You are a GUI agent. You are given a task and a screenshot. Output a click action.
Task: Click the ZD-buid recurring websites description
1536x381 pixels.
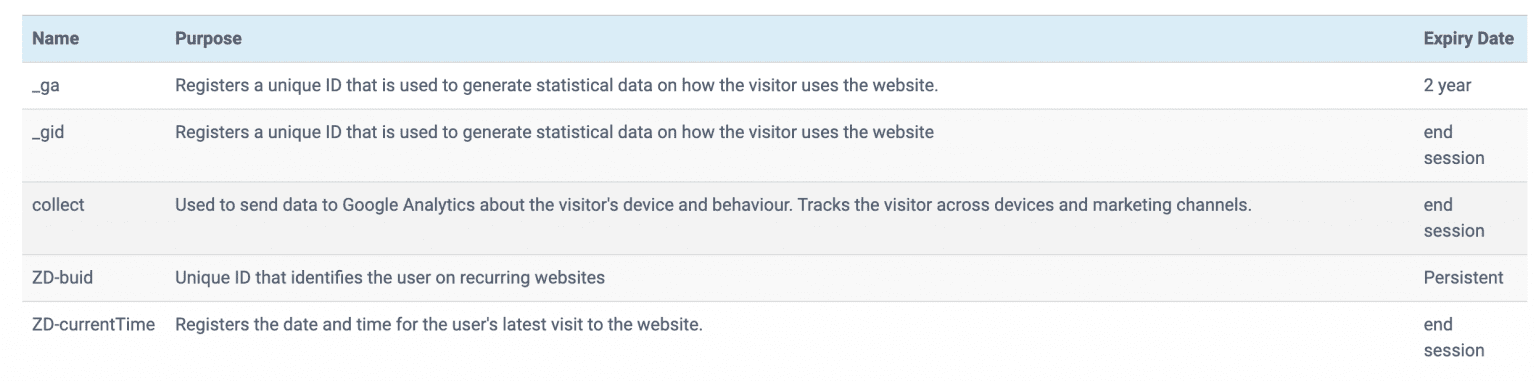tap(390, 278)
